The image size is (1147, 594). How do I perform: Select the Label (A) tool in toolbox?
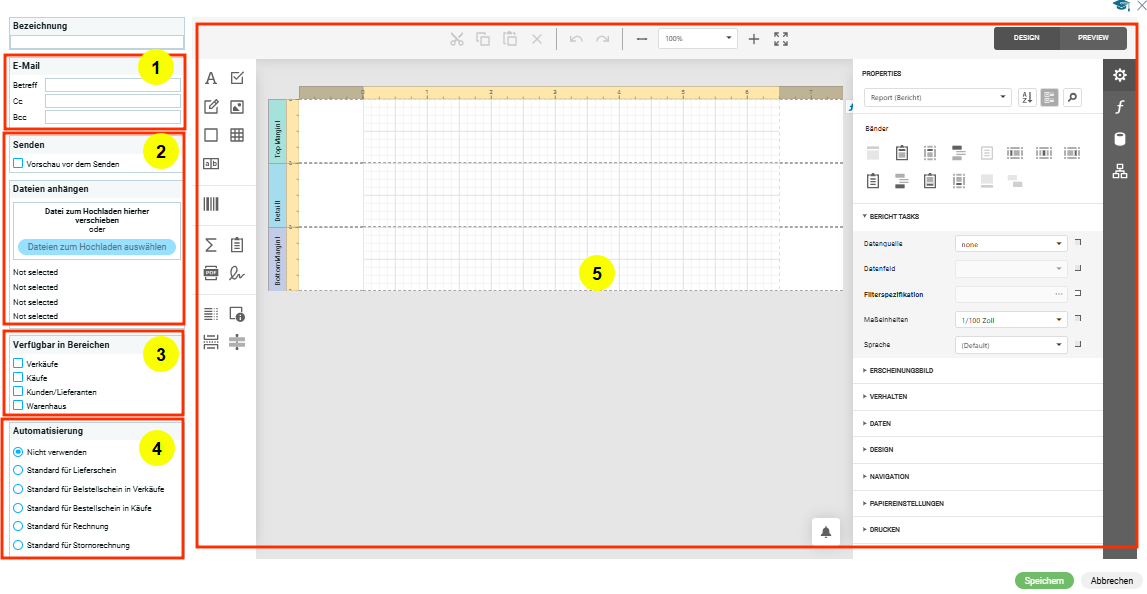pyautogui.click(x=211, y=78)
